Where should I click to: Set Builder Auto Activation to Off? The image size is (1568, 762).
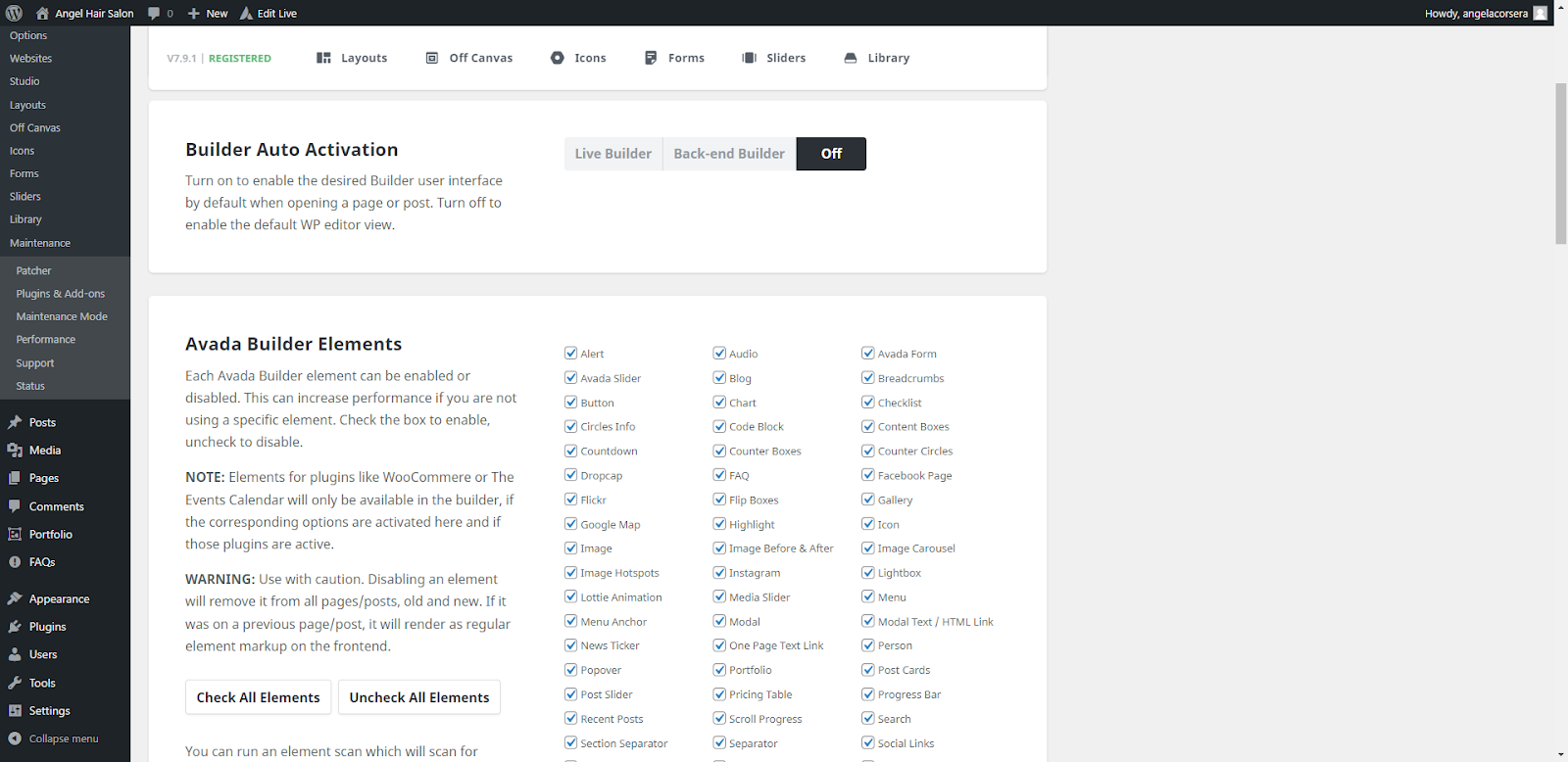click(831, 154)
